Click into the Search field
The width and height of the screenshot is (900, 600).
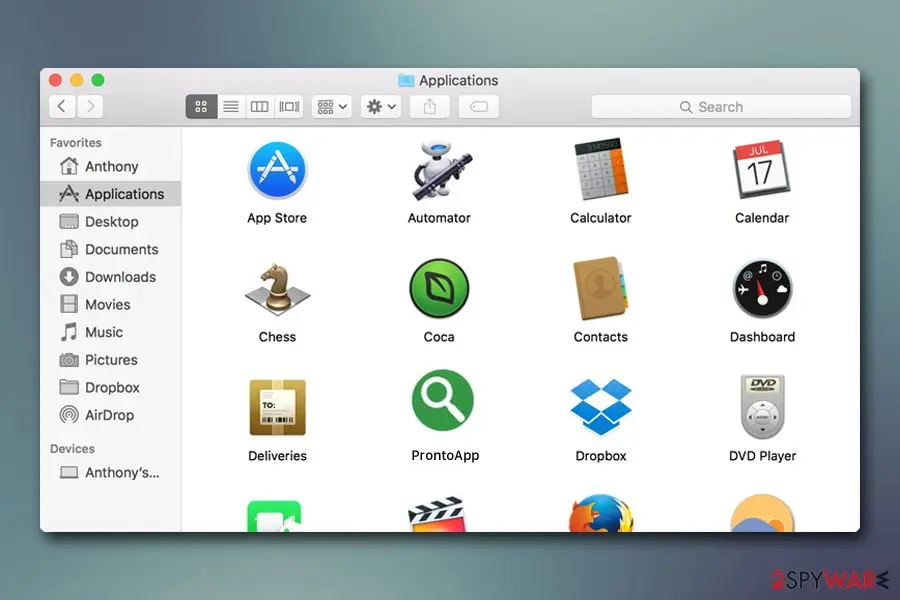click(721, 107)
